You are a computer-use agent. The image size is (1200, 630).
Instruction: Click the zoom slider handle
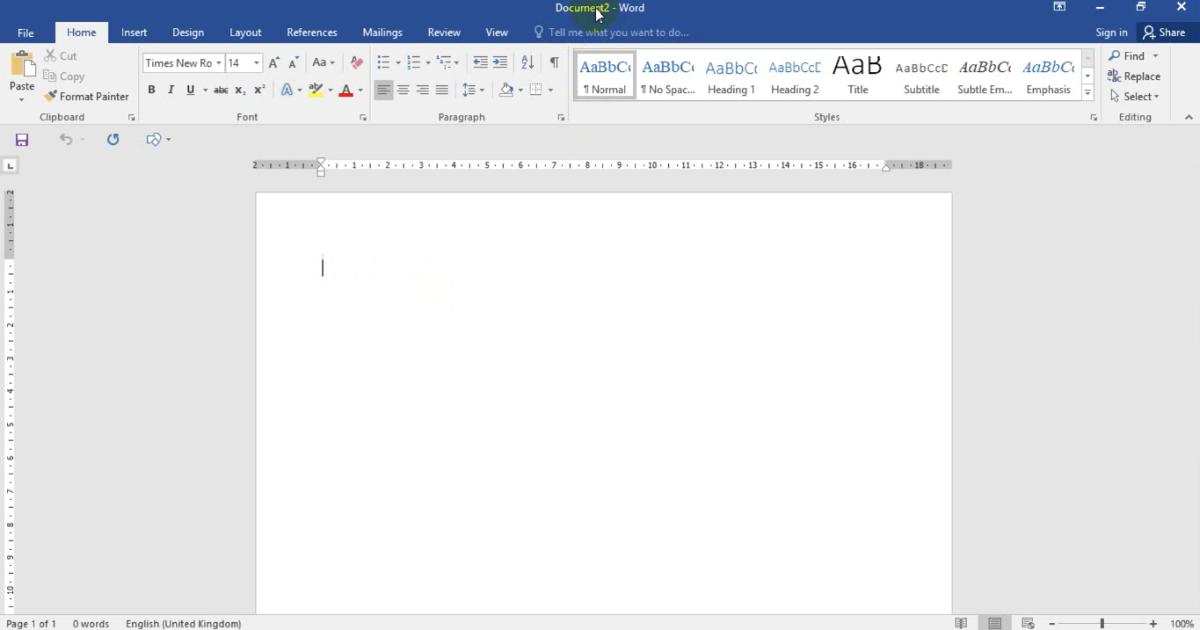pos(1102,624)
